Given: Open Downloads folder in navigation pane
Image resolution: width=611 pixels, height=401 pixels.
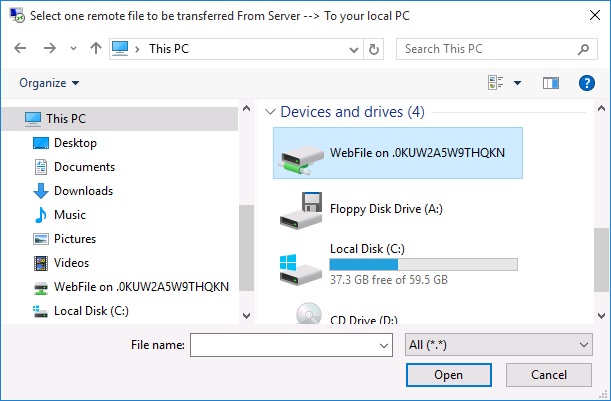Looking at the screenshot, I should [x=83, y=191].
